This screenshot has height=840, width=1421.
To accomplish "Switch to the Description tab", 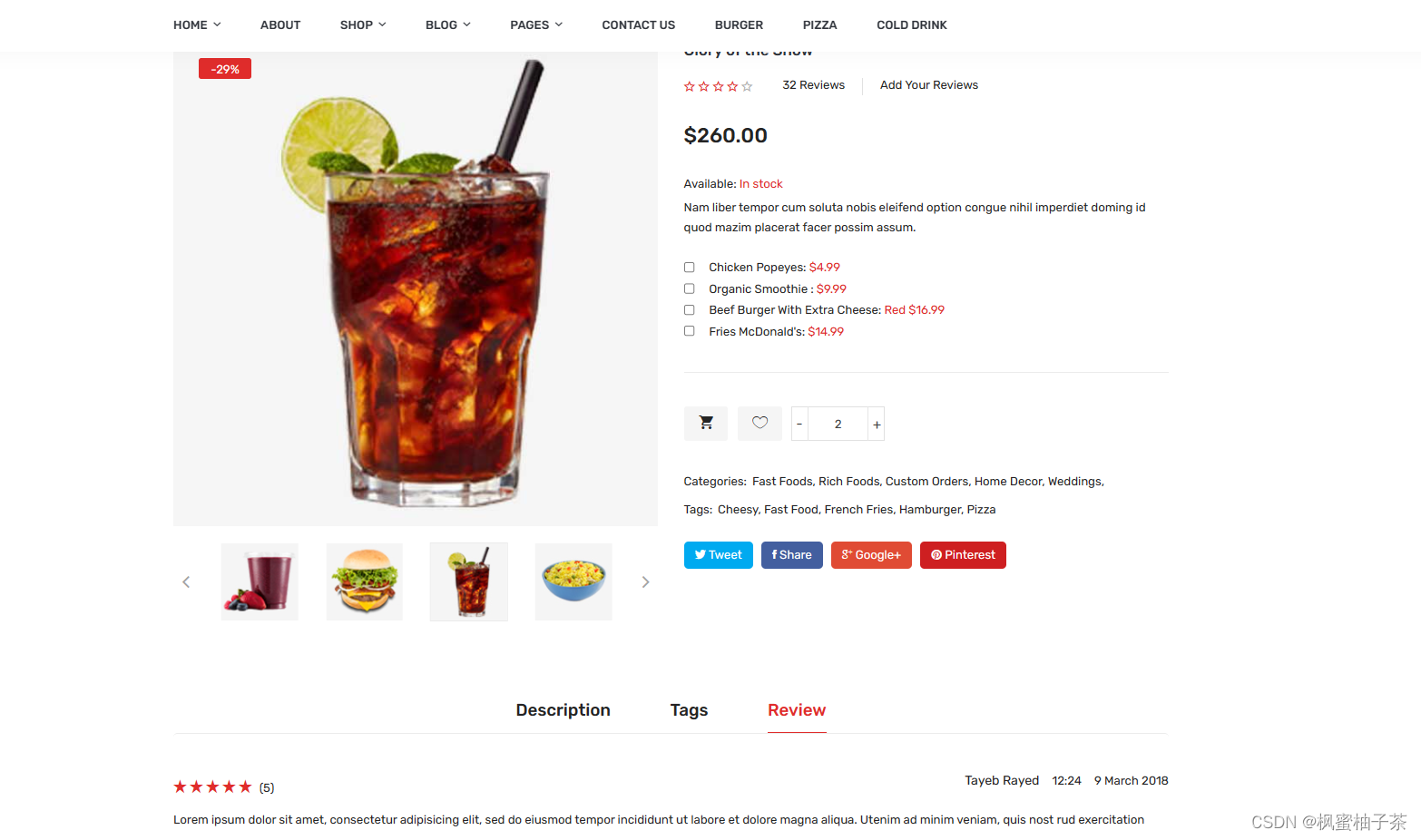I will click(563, 710).
